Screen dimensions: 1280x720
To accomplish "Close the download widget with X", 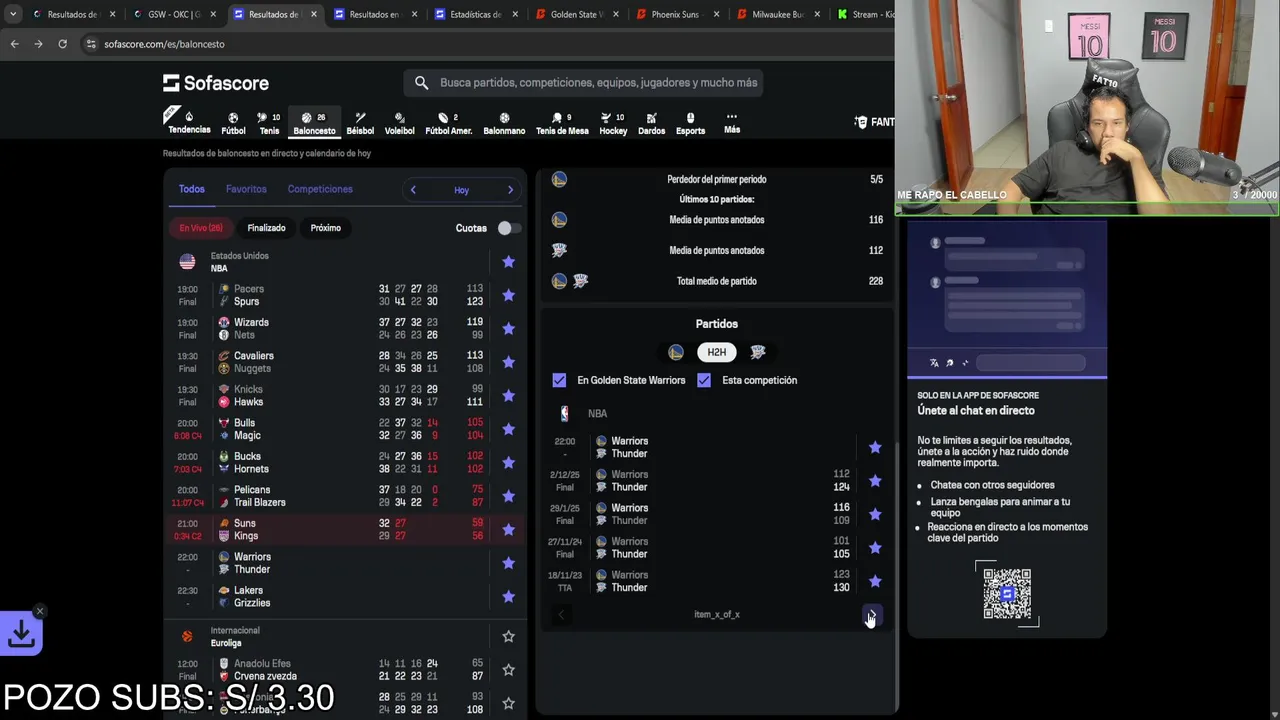I will coord(40,611).
